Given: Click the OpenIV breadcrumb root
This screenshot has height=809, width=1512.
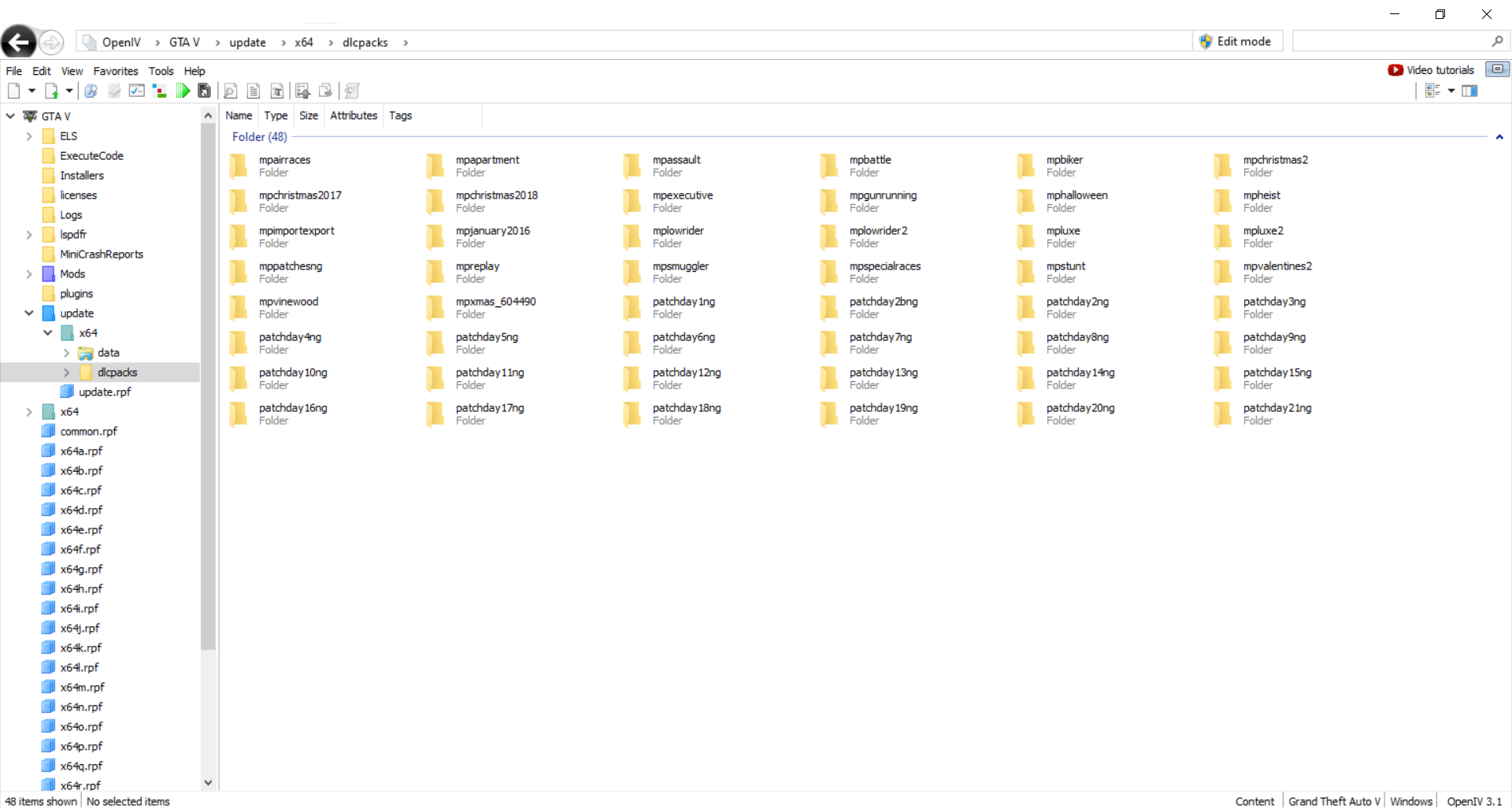Looking at the screenshot, I should click(121, 43).
